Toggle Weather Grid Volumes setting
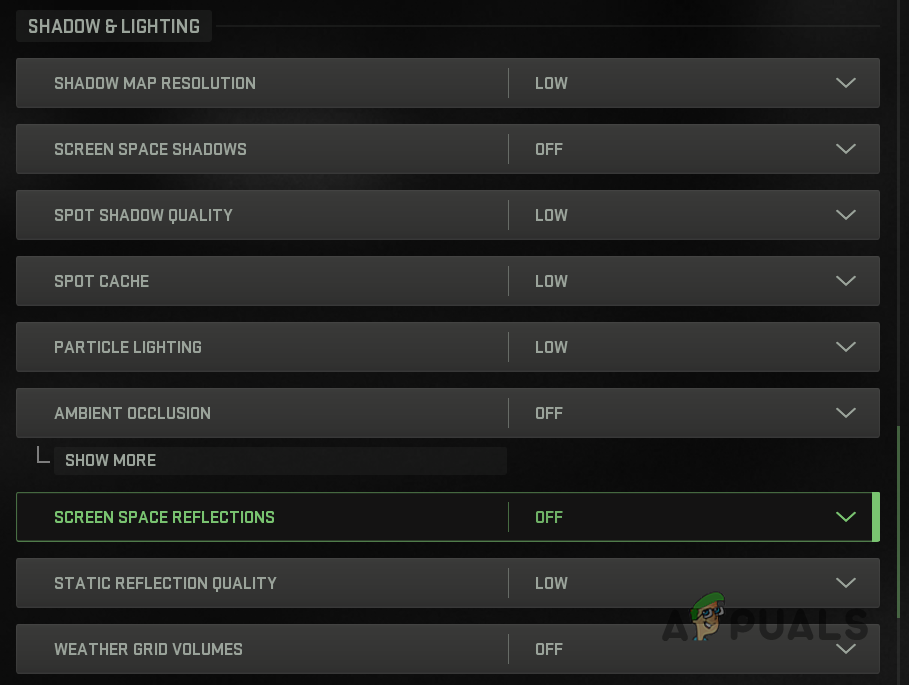Image resolution: width=909 pixels, height=685 pixels. click(548, 649)
